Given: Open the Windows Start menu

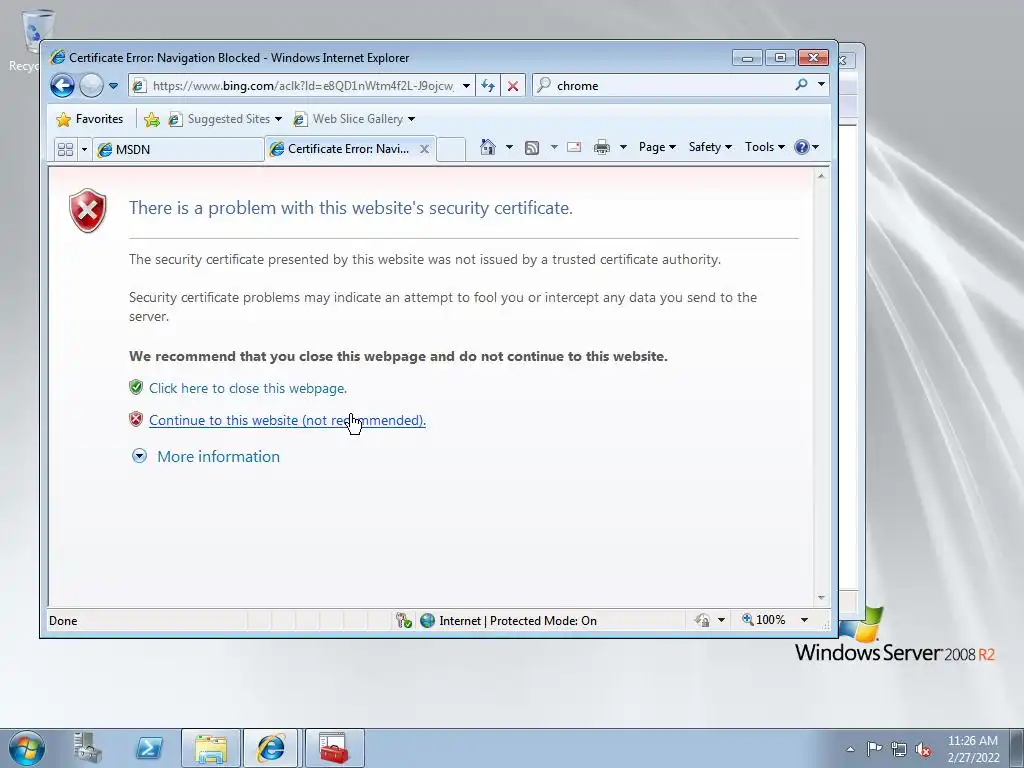Looking at the screenshot, I should pos(27,748).
